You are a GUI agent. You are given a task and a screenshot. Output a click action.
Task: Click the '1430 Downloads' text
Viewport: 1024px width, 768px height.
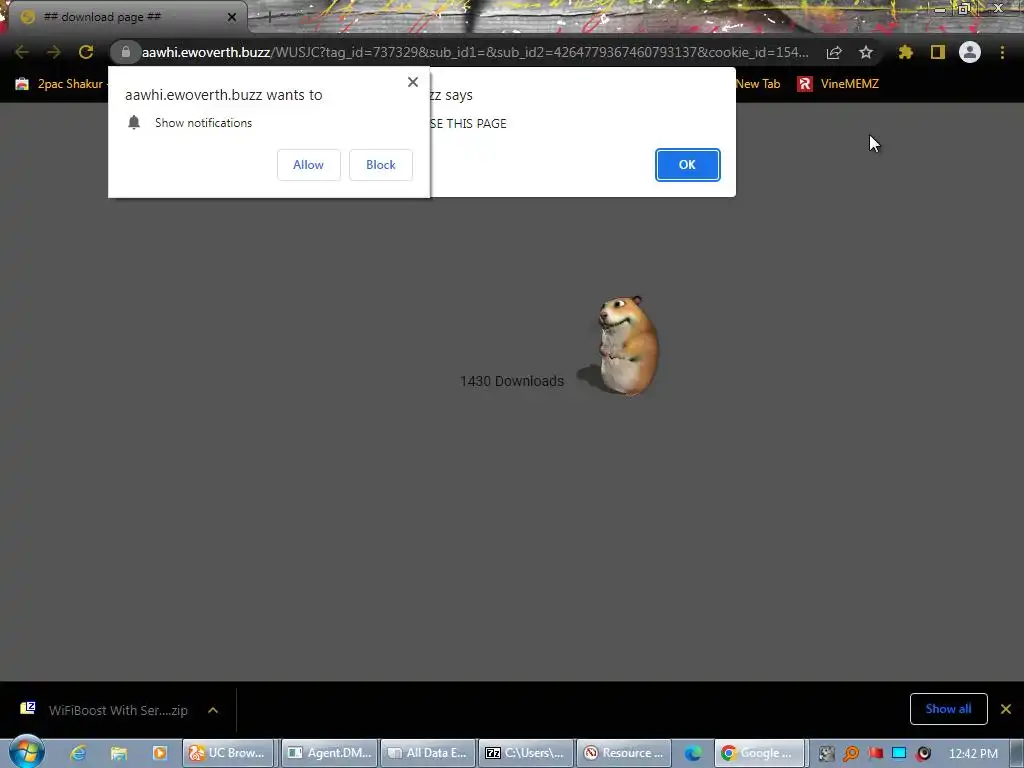tap(511, 381)
